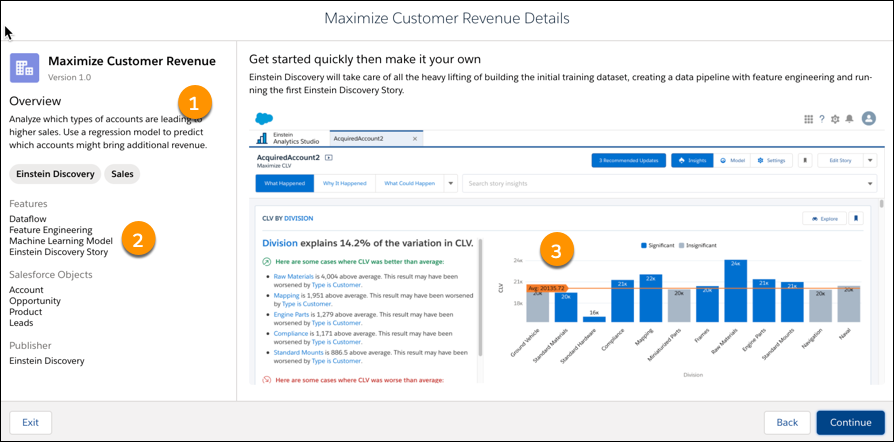The height and width of the screenshot is (443, 894).
Task: Click the Avg: 20135.72 average line label
Action: 547,288
